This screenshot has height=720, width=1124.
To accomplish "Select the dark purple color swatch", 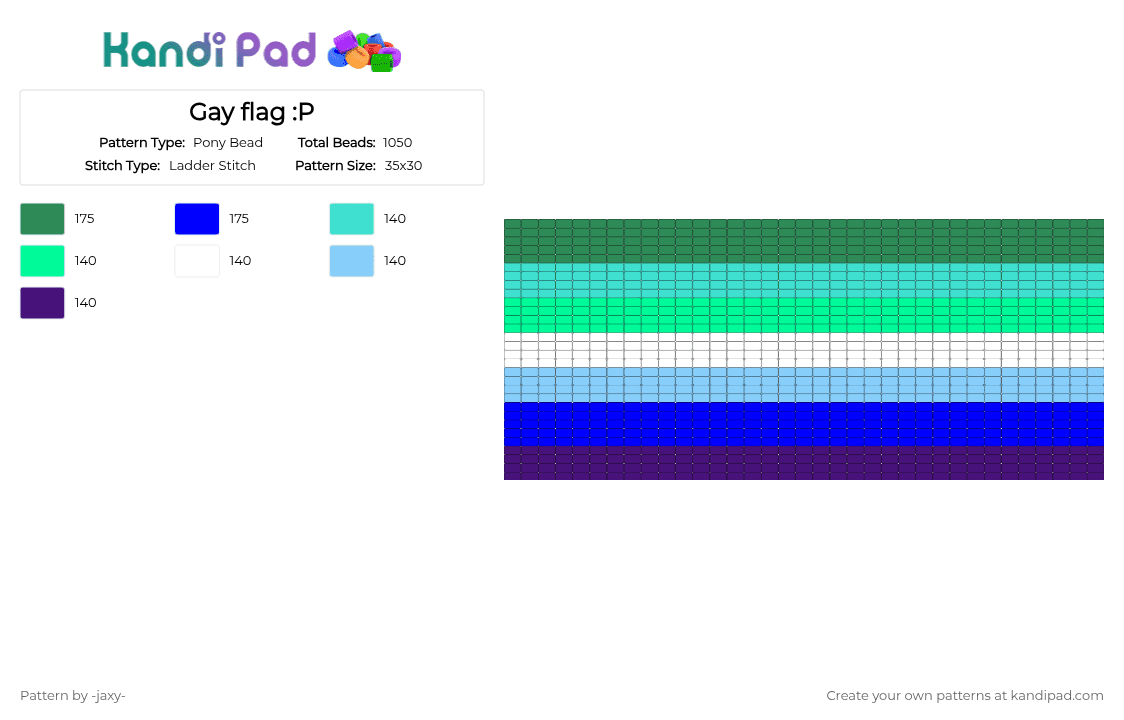I will (42, 303).
